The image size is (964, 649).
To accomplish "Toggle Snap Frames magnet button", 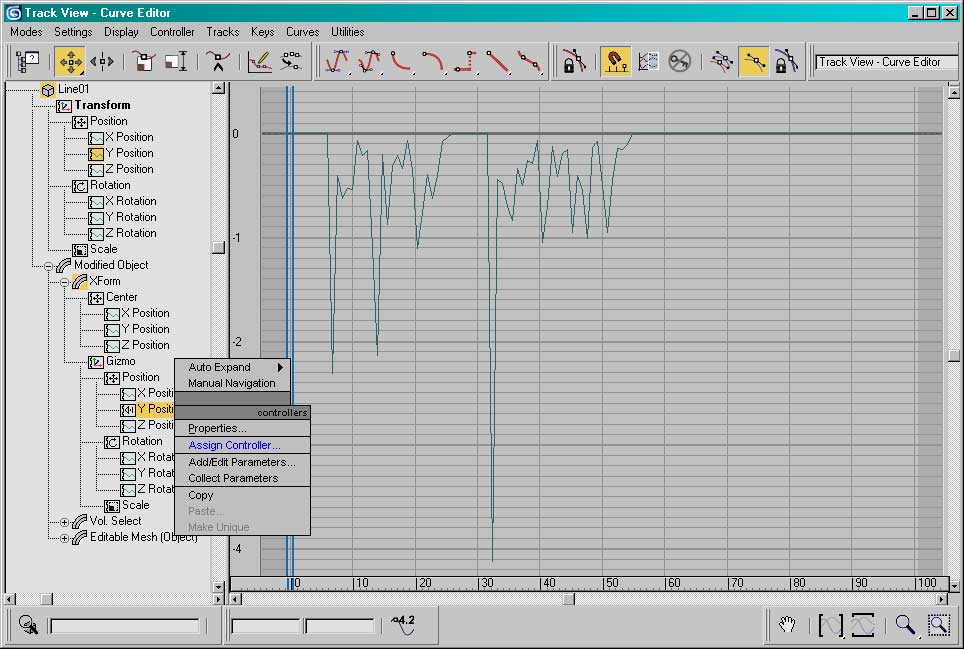I will (x=615, y=61).
